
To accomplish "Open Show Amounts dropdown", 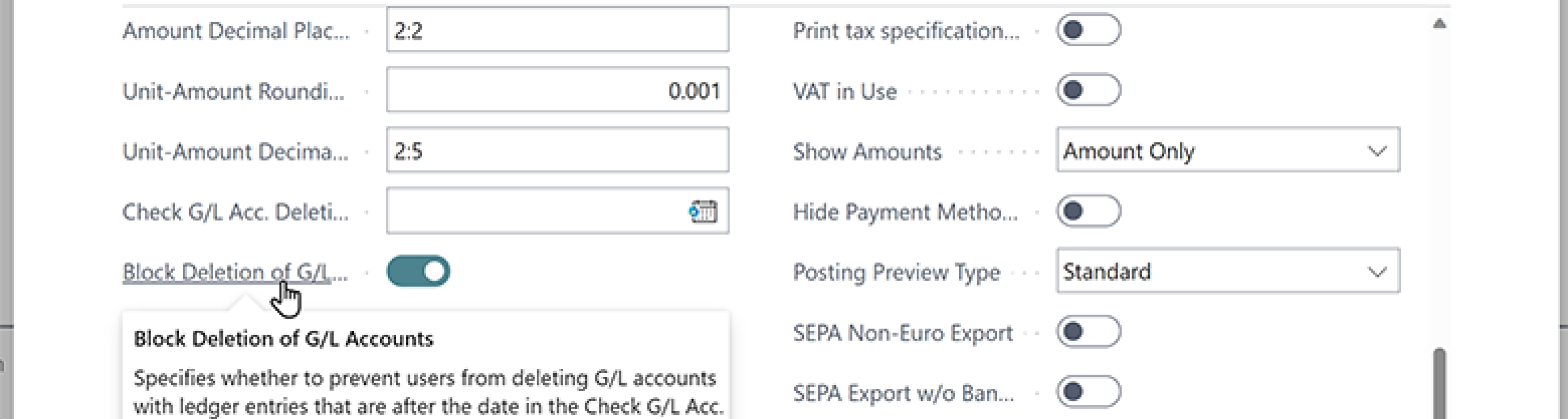I will (1228, 150).
